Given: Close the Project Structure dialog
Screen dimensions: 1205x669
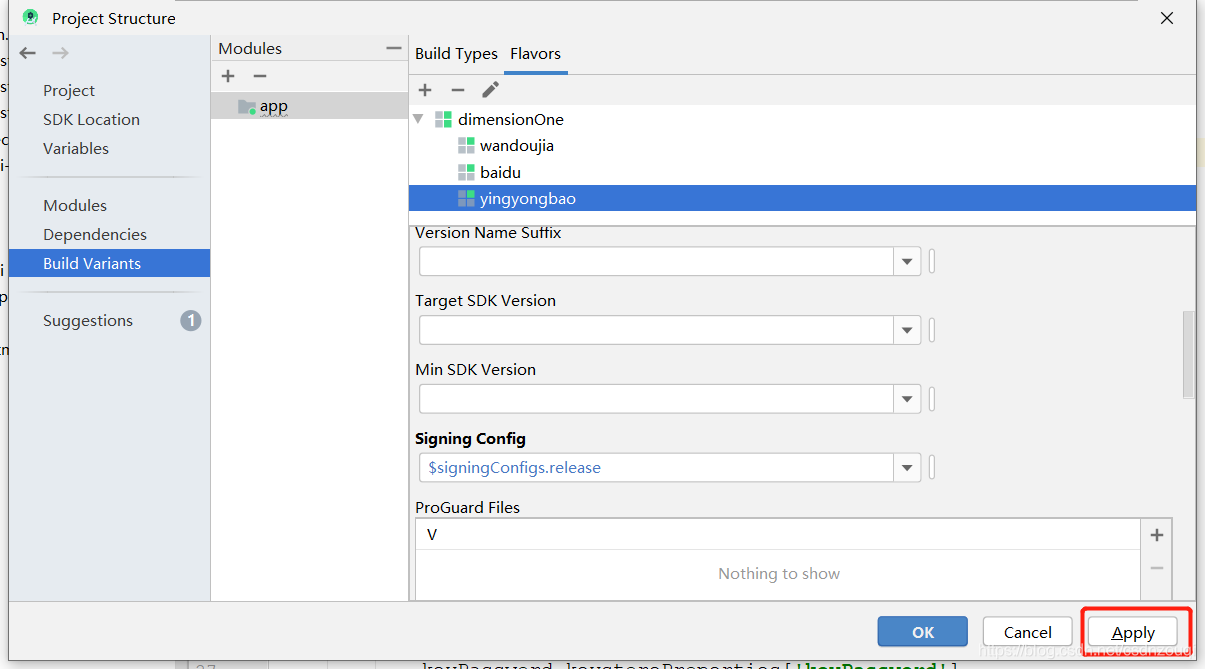Looking at the screenshot, I should (x=1166, y=18).
